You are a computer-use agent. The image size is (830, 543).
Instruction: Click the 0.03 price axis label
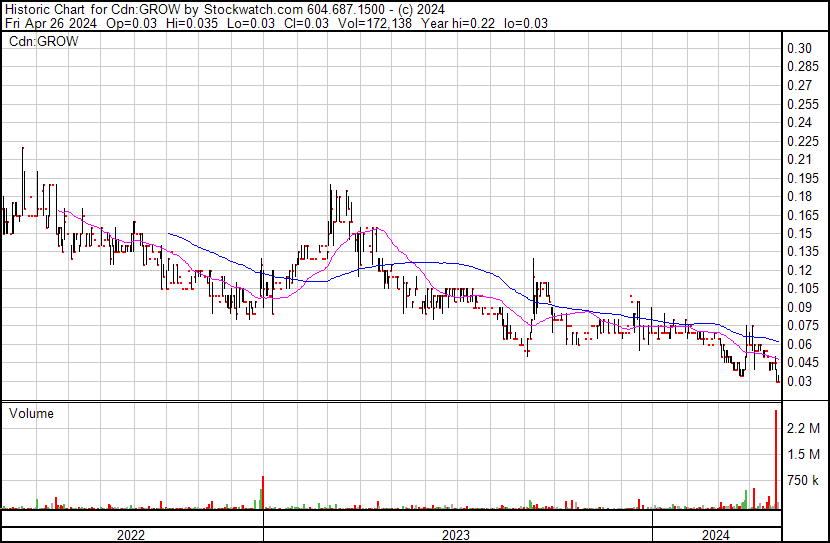[x=798, y=381]
